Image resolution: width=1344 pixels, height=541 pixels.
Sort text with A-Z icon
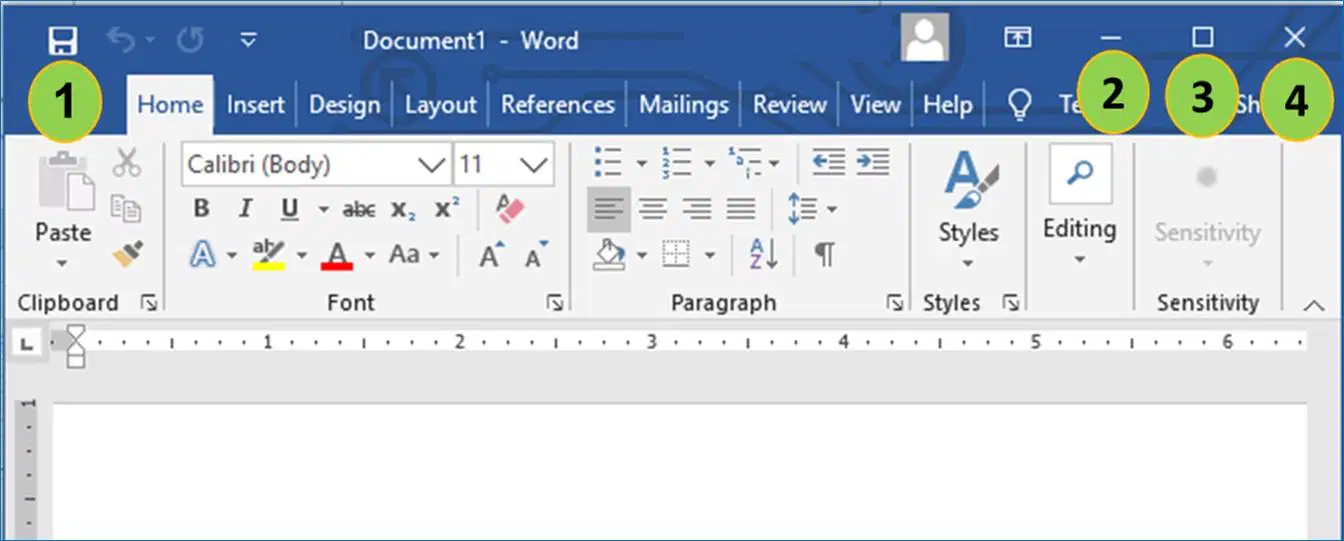763,255
